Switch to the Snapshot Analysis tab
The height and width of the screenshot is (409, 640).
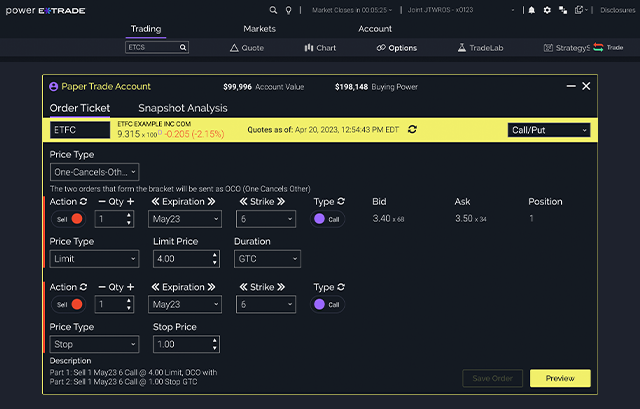click(182, 108)
